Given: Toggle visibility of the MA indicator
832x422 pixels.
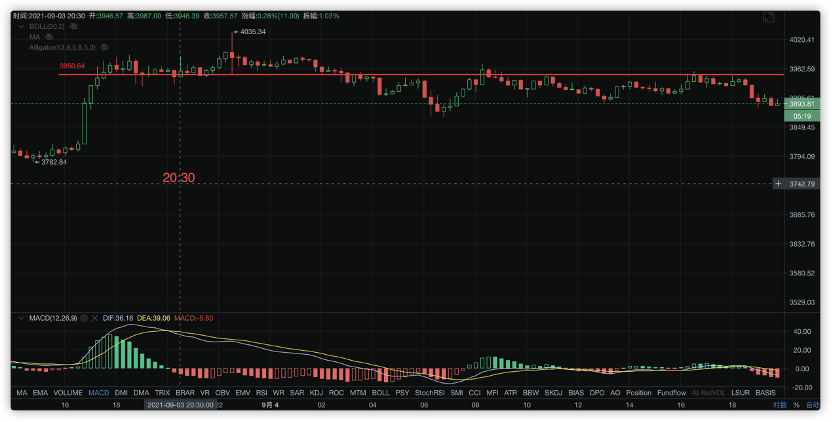Looking at the screenshot, I should (x=49, y=37).
